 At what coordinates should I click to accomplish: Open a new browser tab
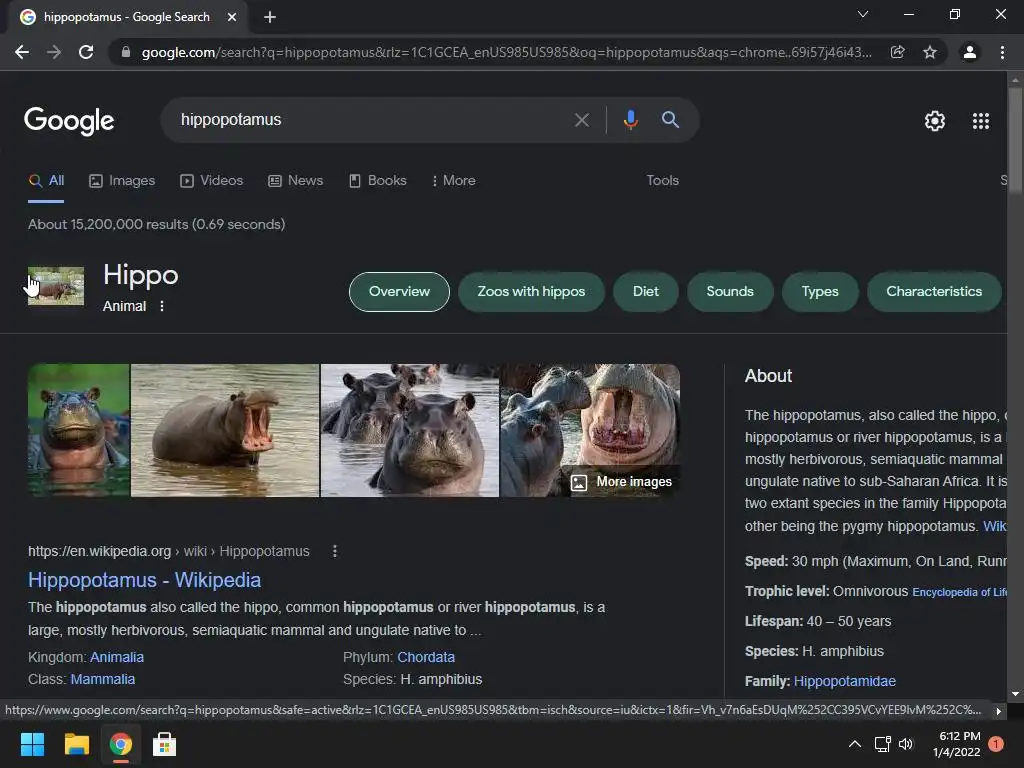(x=270, y=17)
